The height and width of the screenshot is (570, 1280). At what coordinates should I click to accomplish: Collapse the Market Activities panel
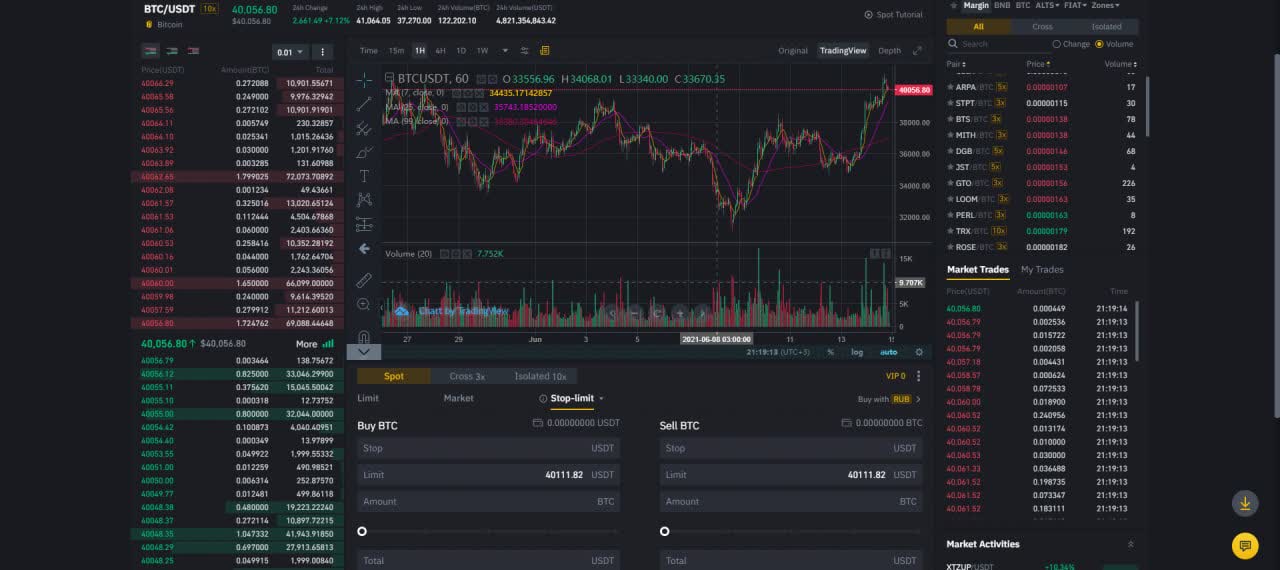click(1131, 544)
